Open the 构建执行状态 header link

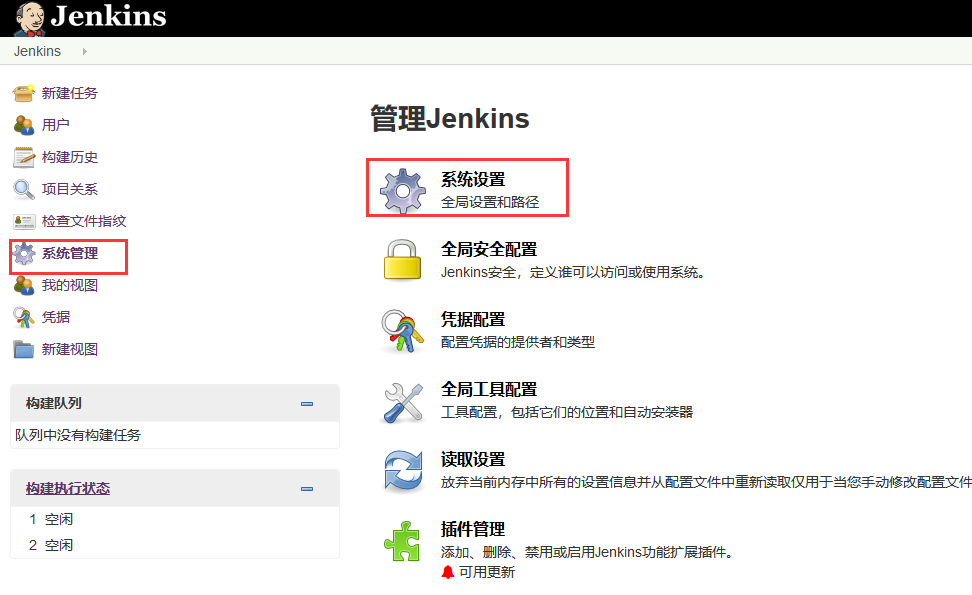(x=68, y=488)
